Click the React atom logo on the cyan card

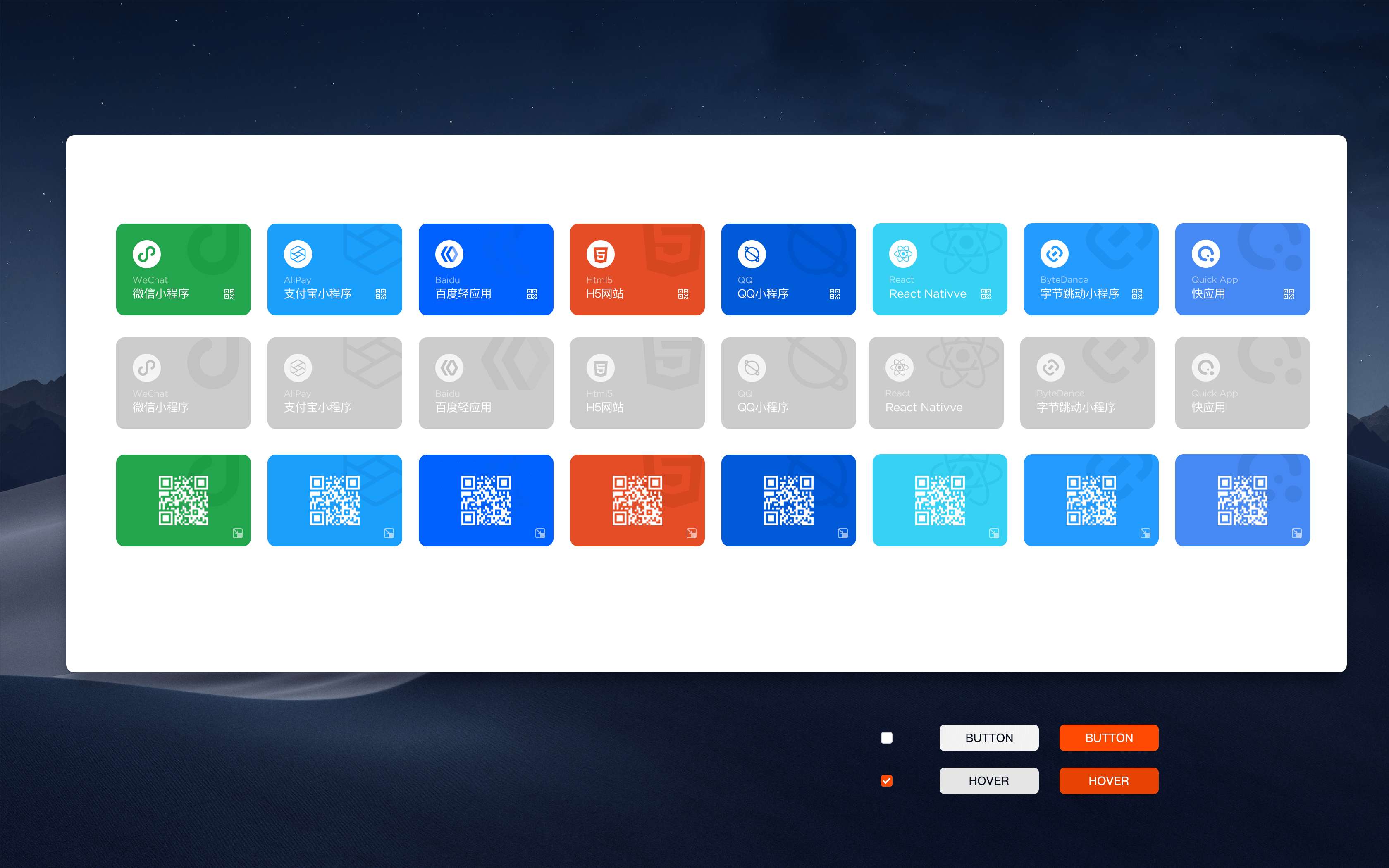coord(903,254)
